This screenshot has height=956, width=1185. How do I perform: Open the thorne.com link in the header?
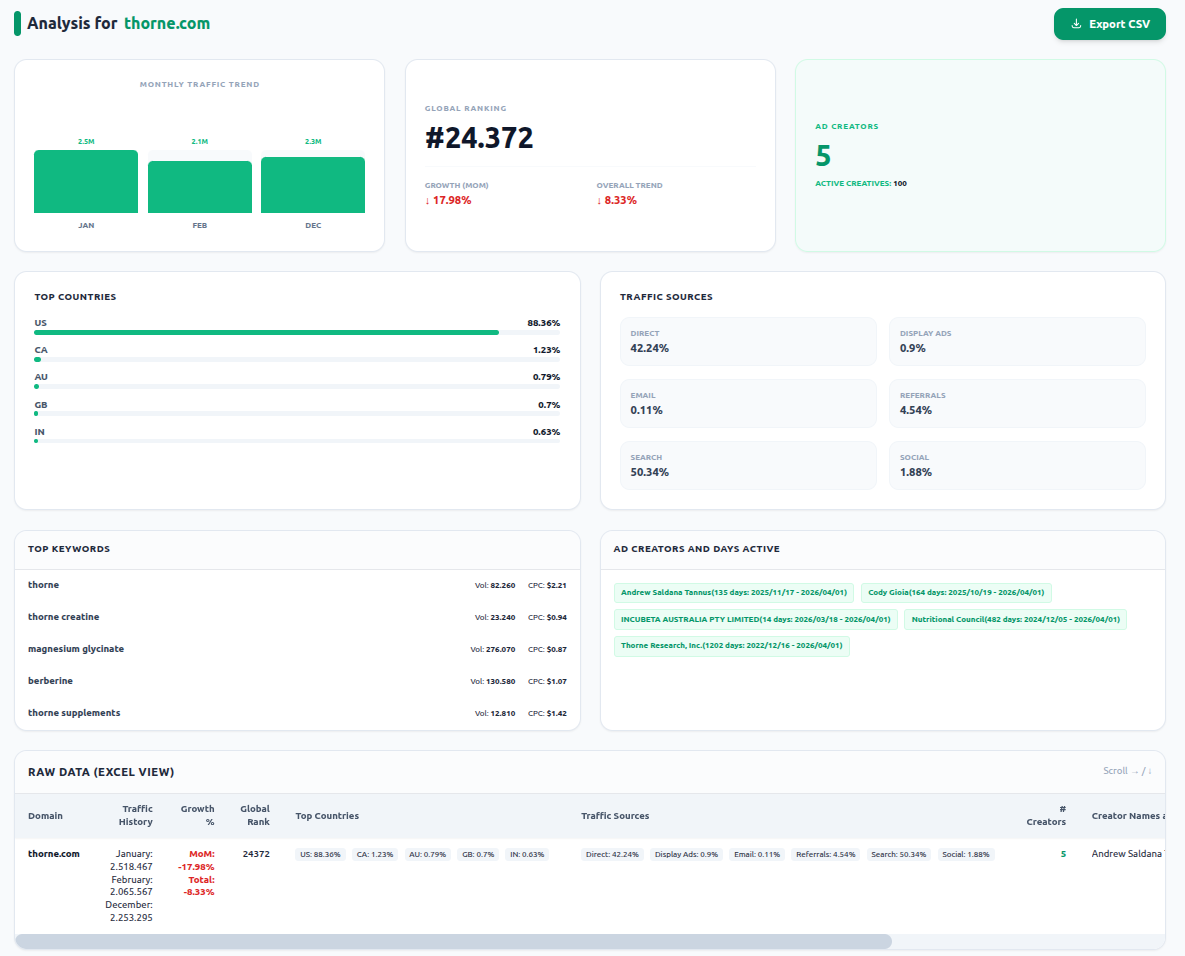pos(167,23)
